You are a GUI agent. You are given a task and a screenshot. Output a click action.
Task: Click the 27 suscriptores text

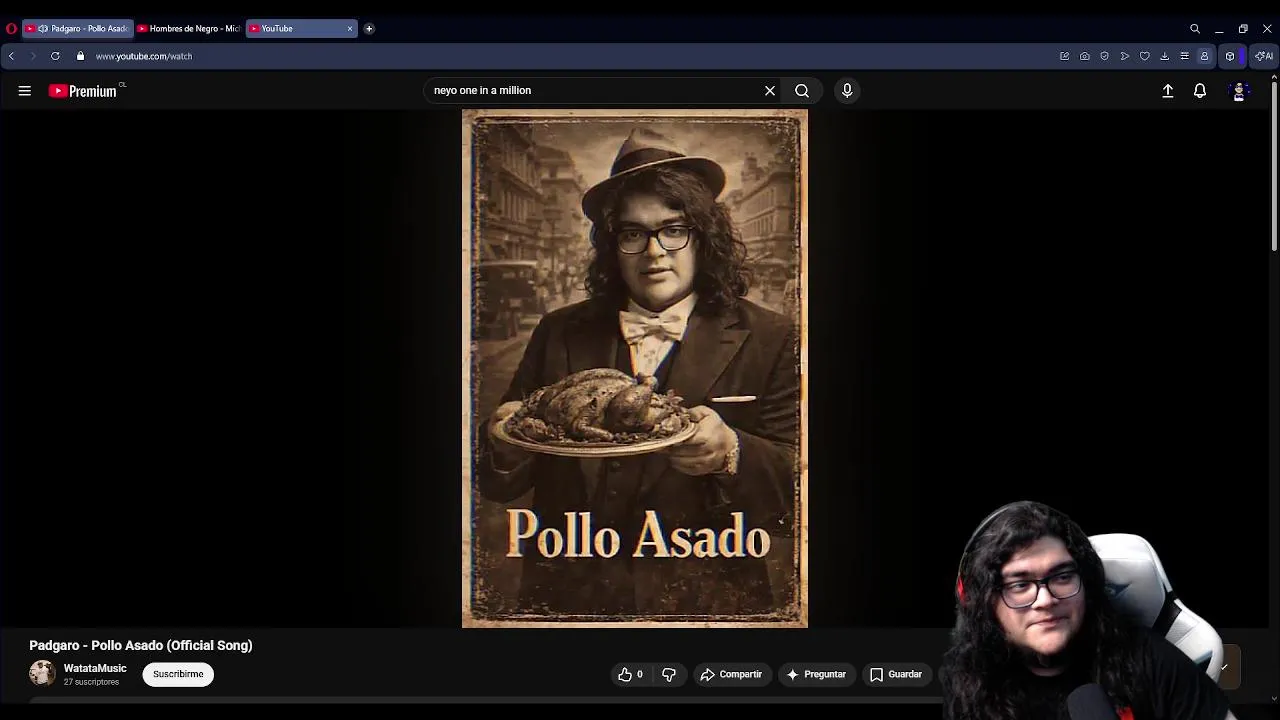point(91,682)
